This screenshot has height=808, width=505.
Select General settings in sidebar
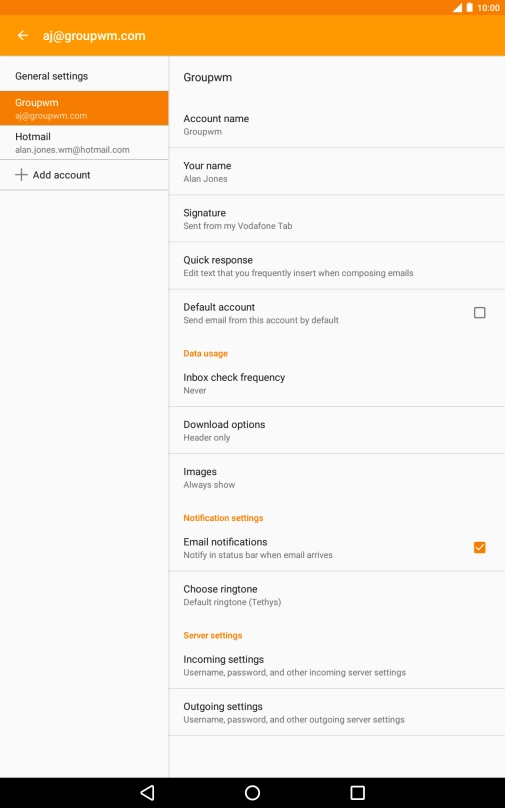coord(84,76)
